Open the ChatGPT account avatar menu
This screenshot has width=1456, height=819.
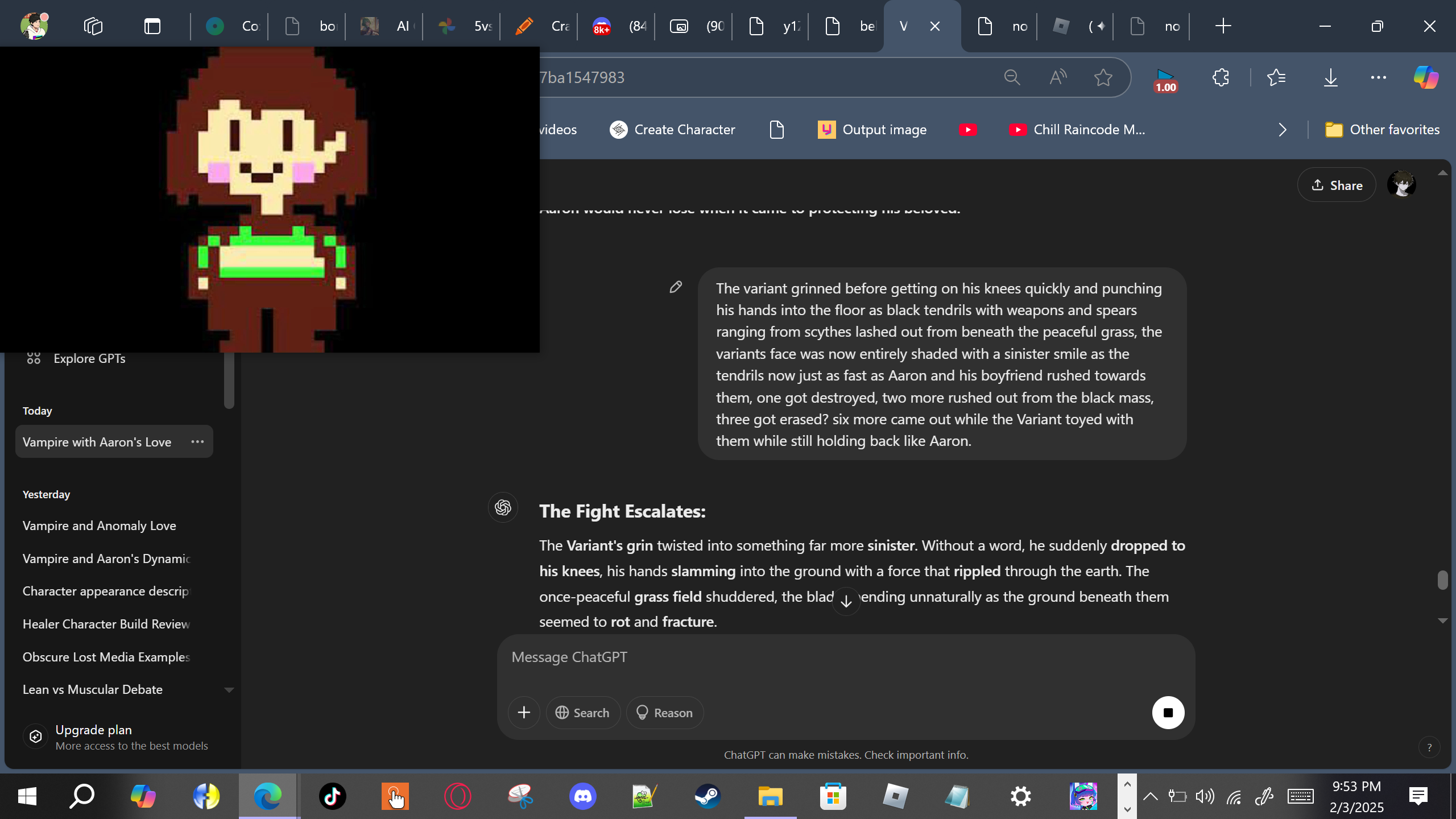tap(1401, 185)
